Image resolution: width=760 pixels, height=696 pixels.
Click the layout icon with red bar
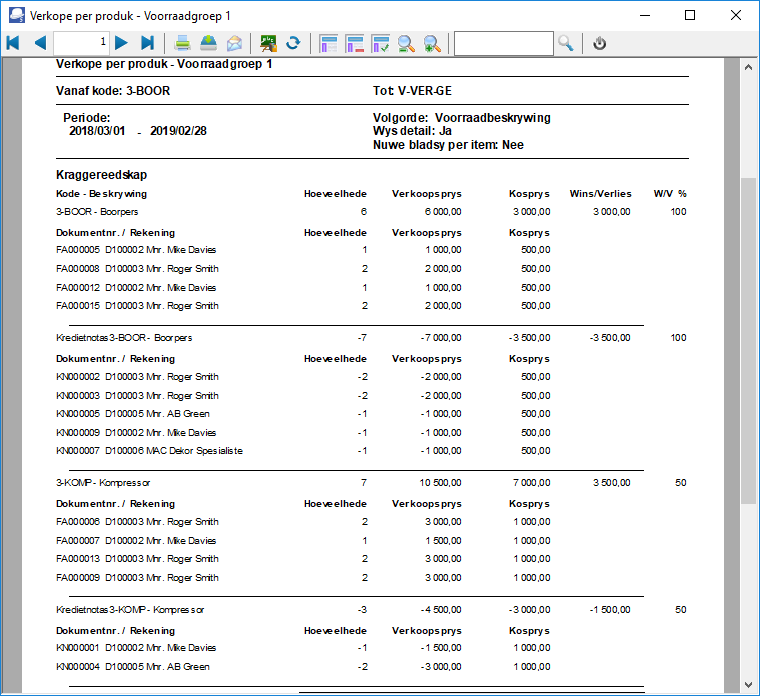(354, 43)
